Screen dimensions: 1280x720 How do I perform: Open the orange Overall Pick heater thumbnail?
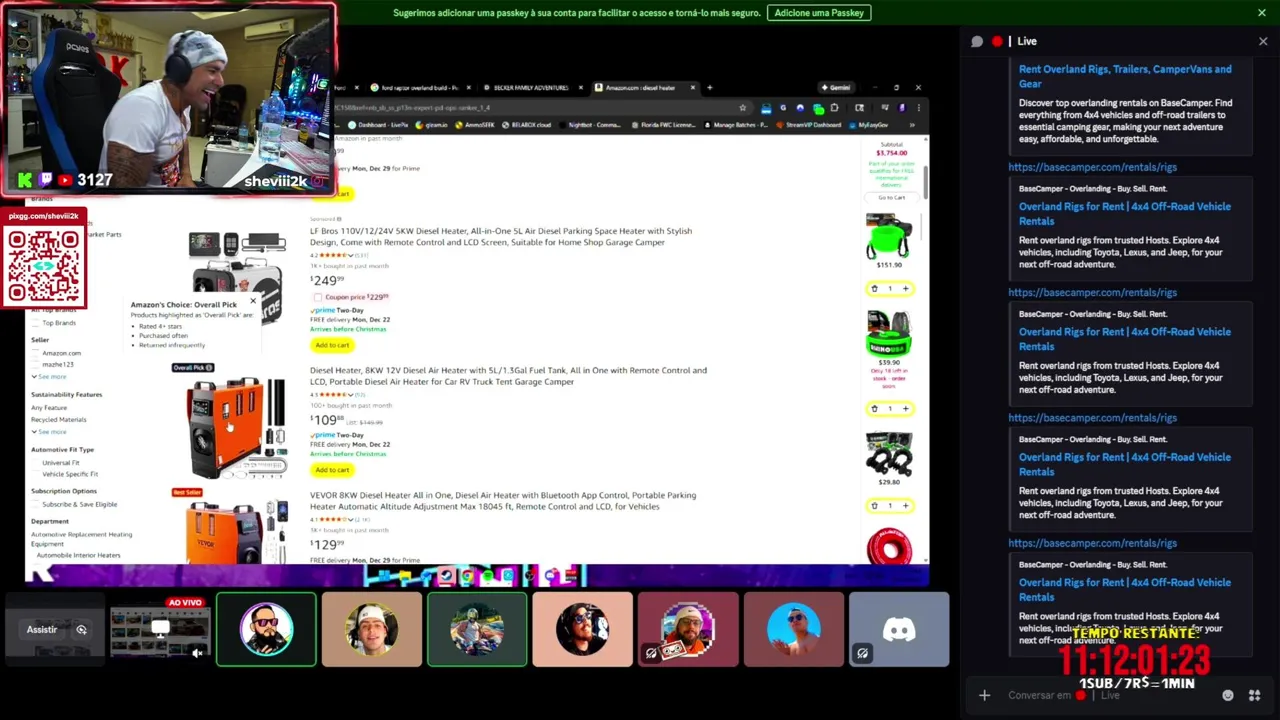[x=236, y=428]
